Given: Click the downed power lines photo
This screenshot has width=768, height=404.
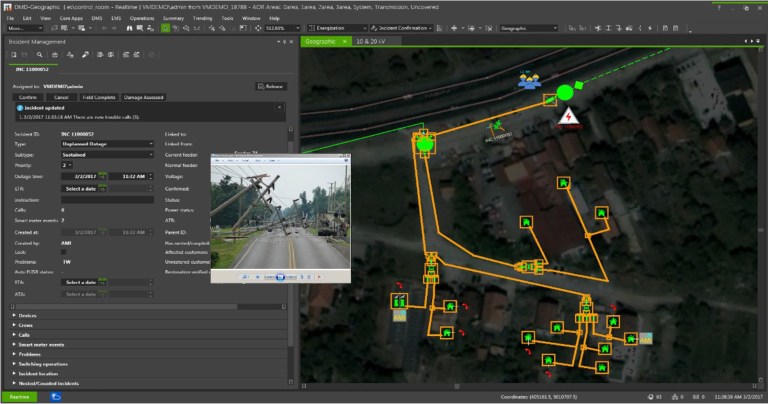Looking at the screenshot, I should pos(281,217).
